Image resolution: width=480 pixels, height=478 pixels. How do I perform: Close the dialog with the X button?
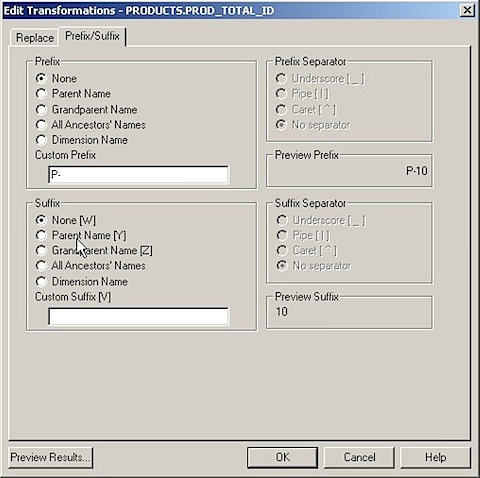(x=467, y=10)
